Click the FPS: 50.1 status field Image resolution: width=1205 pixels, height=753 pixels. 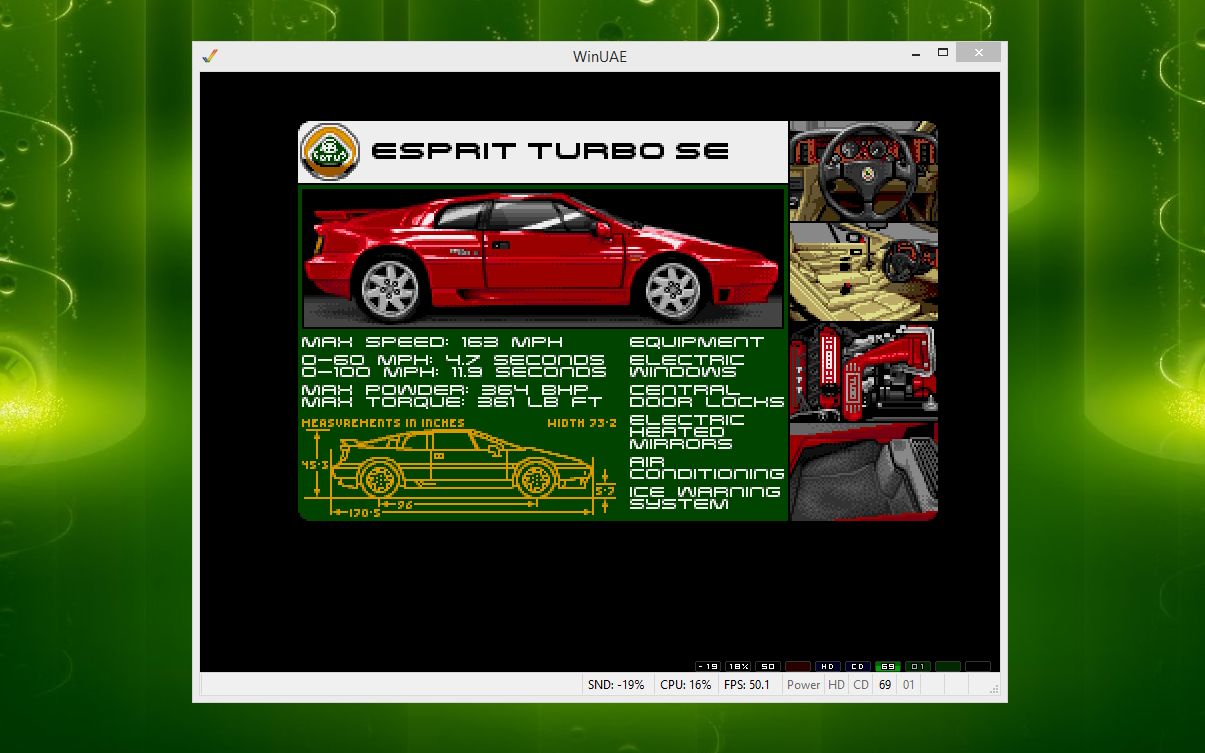tap(750, 685)
